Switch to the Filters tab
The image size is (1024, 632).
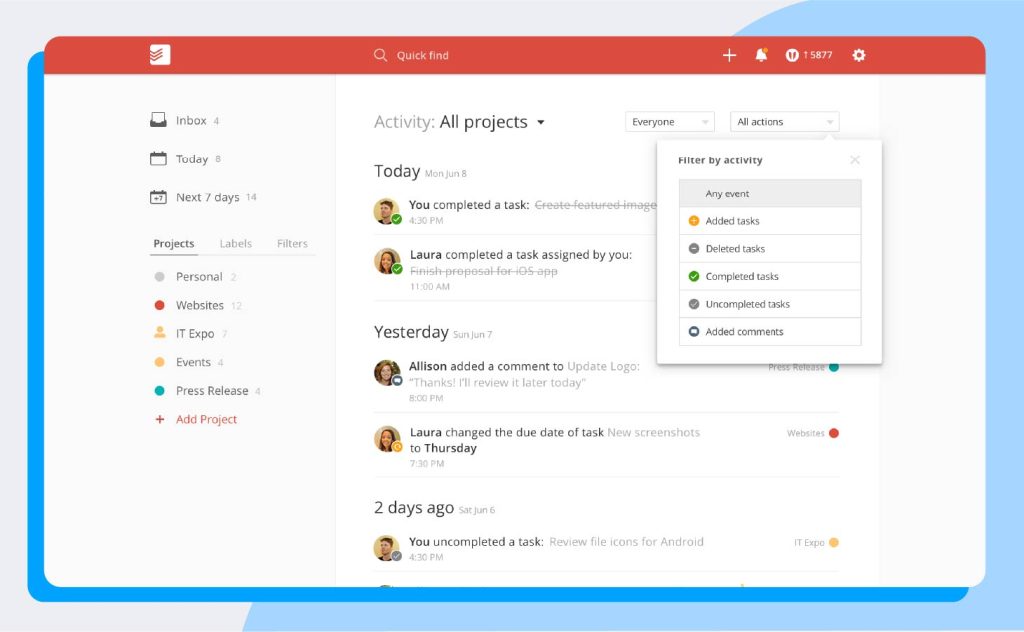tap(292, 243)
